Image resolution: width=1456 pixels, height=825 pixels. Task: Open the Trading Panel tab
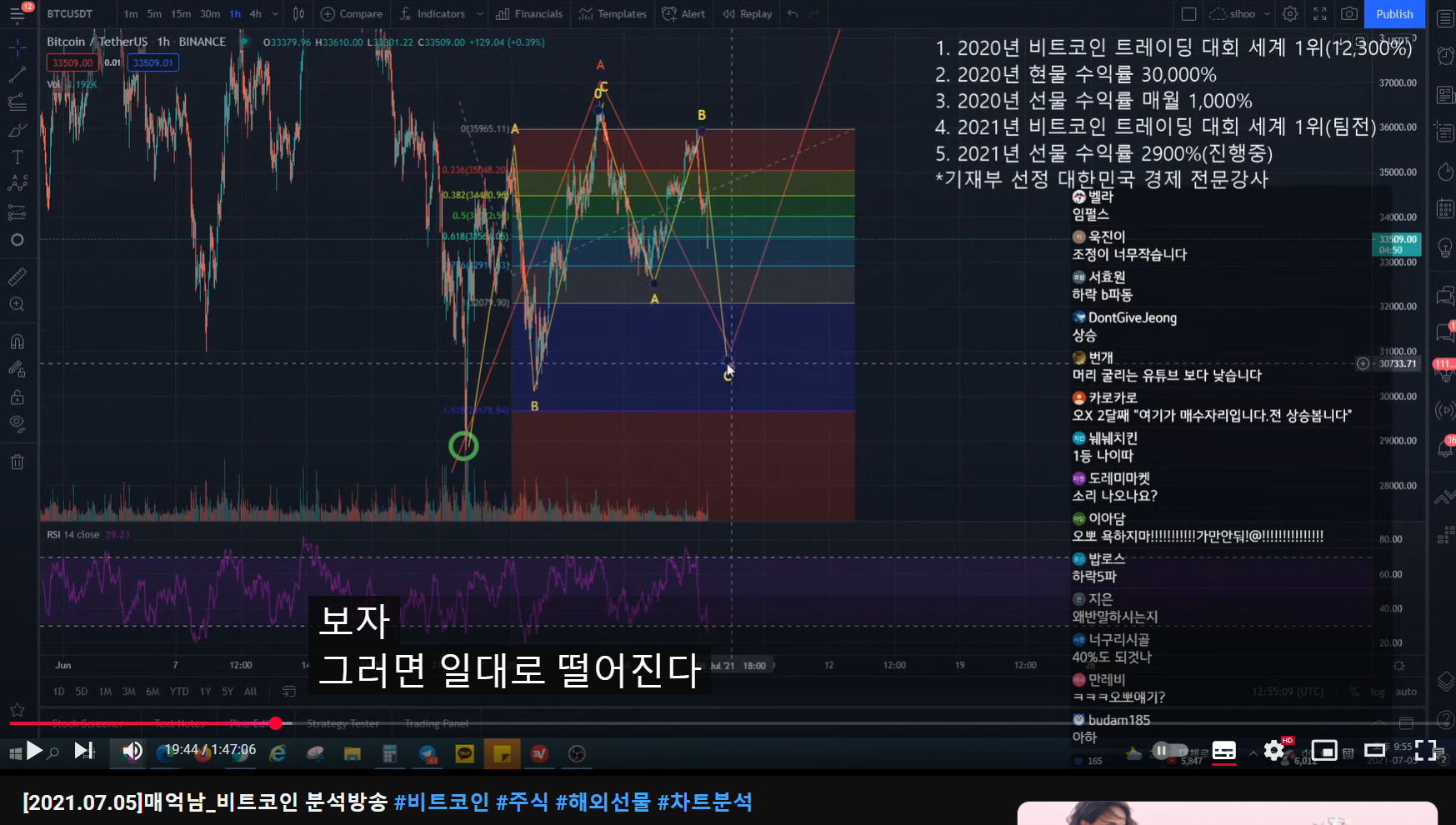(x=436, y=723)
